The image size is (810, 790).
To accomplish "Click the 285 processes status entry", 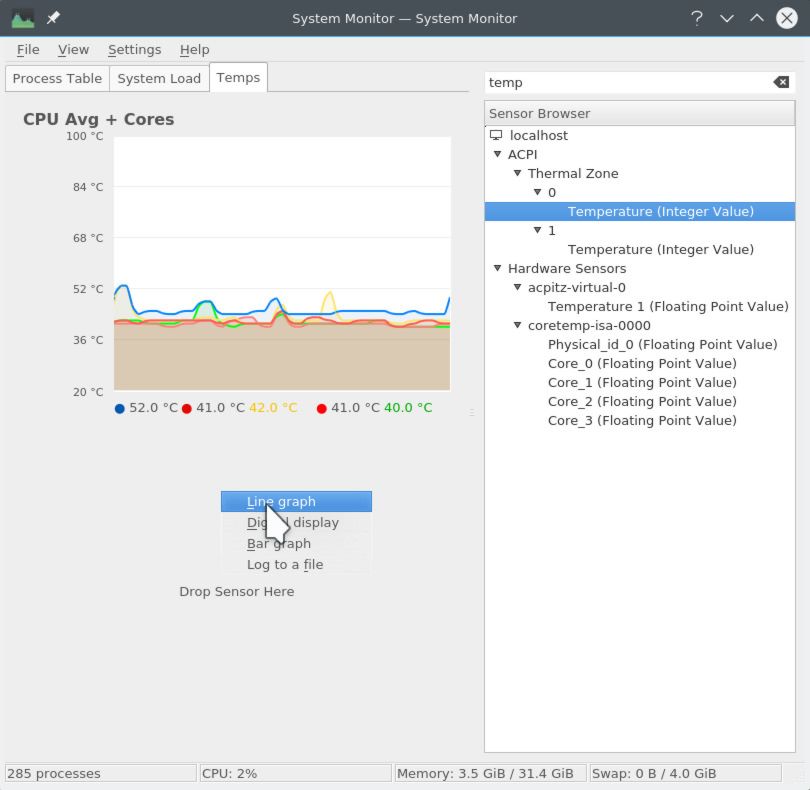I will (101, 773).
